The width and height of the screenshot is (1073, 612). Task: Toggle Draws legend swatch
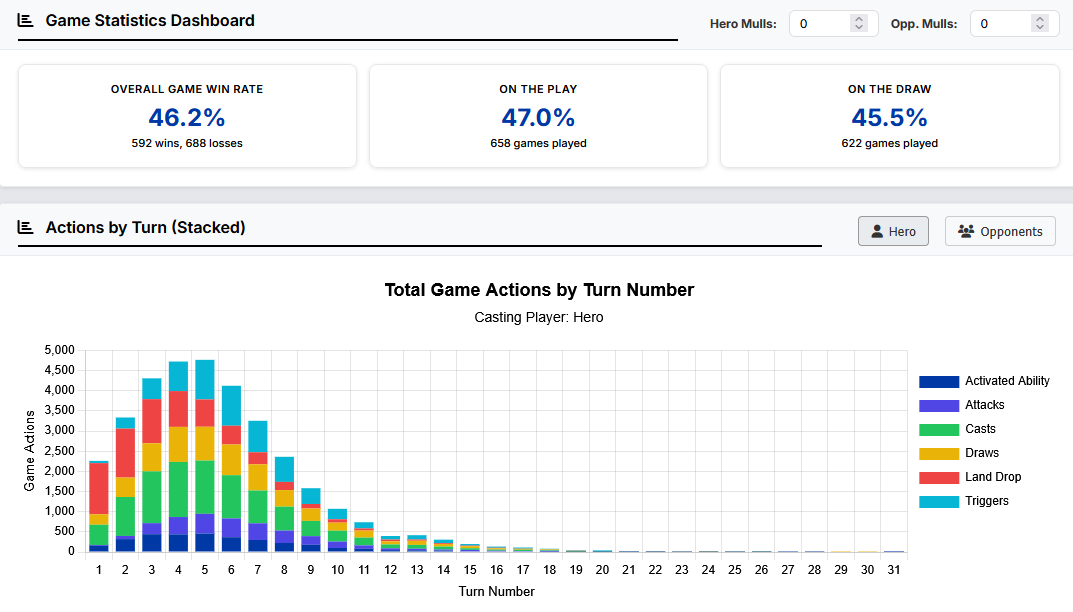pos(939,453)
